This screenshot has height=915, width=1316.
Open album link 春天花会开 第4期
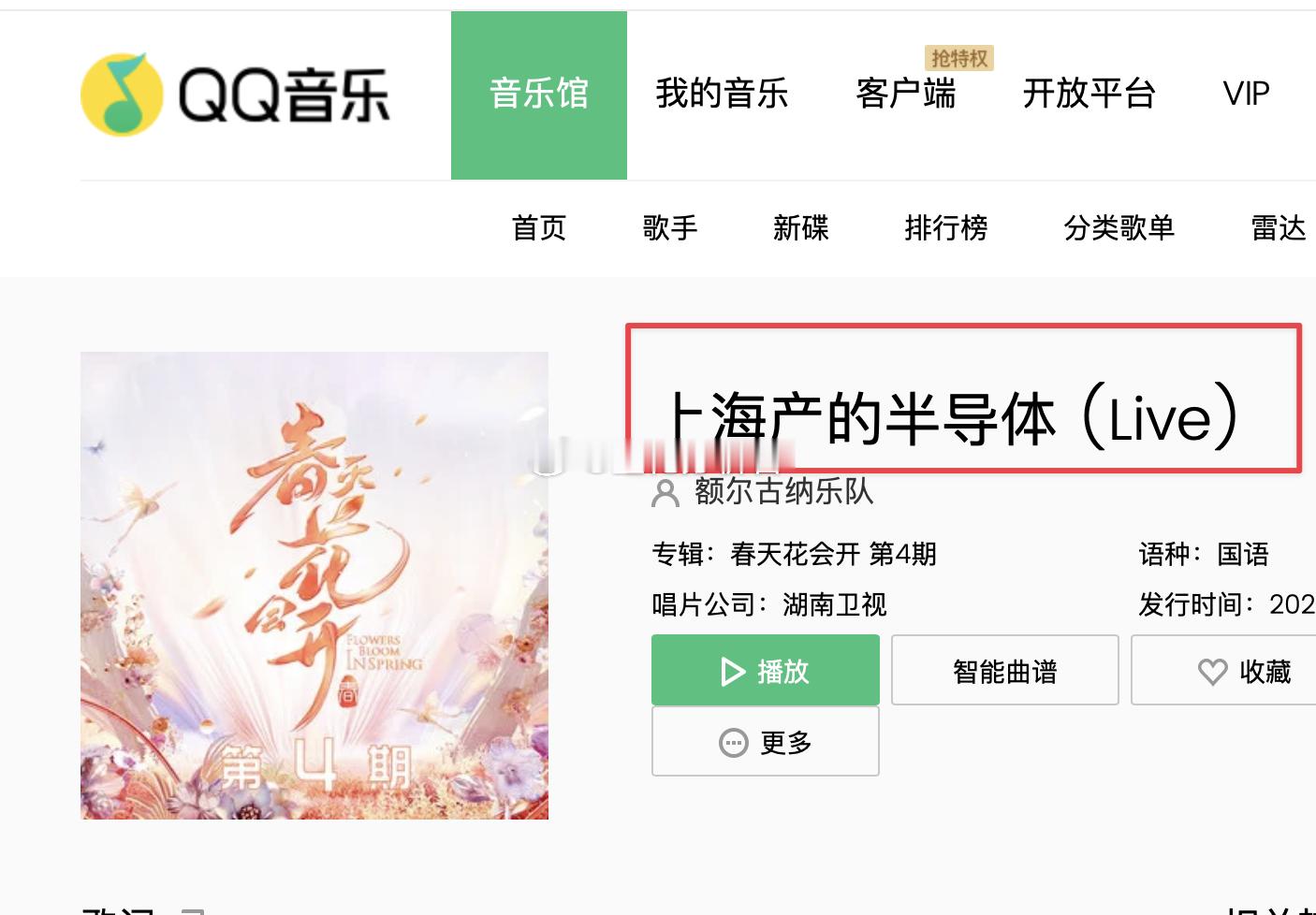(x=833, y=554)
